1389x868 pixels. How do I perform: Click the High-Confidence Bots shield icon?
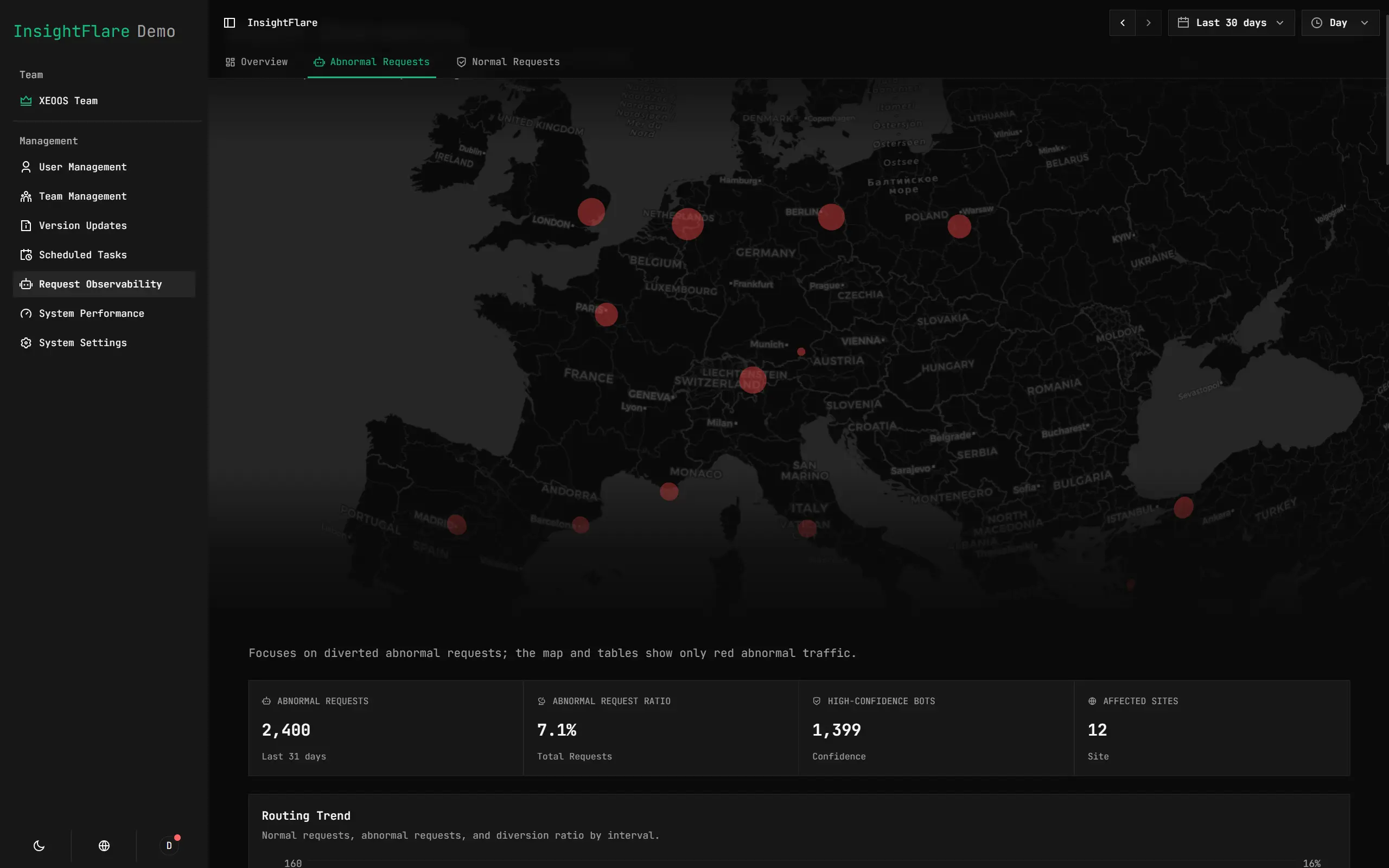(x=817, y=701)
